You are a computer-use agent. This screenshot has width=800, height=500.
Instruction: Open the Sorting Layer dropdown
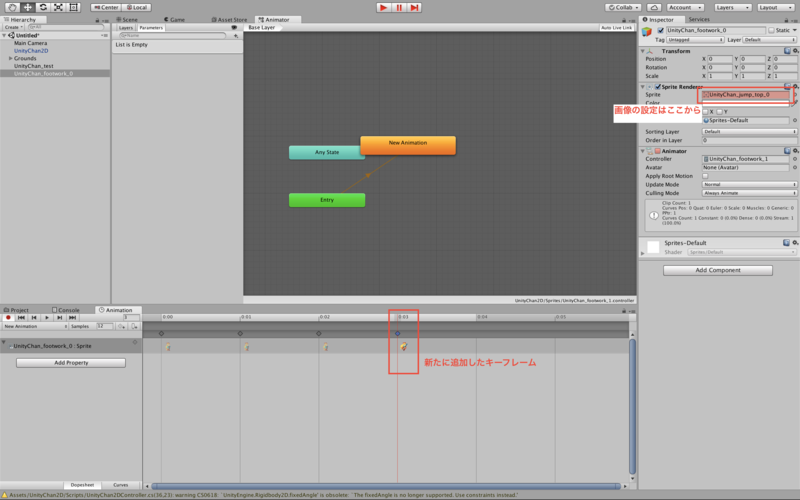[749, 132]
